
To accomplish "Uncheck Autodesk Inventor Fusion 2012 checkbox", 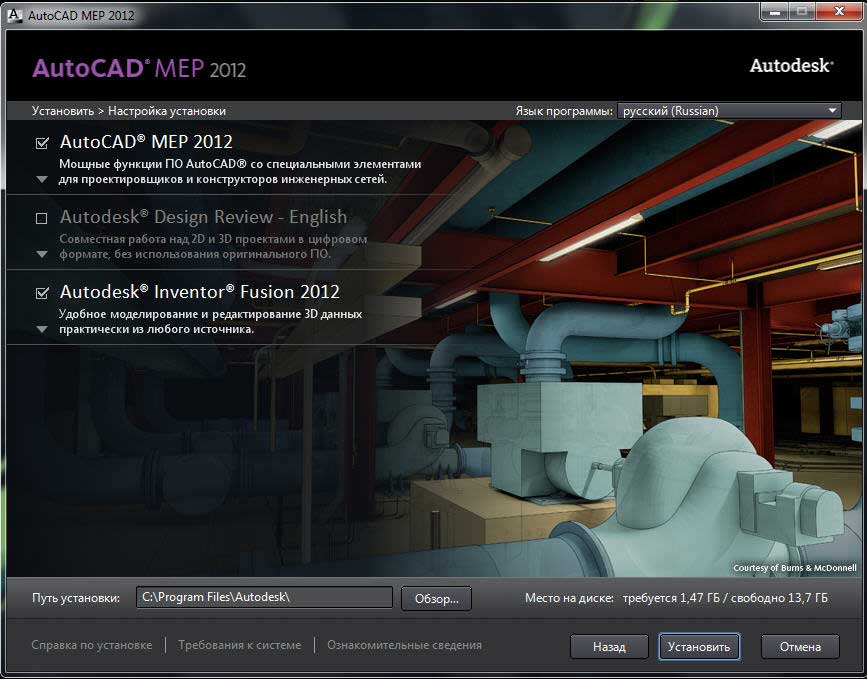I will click(x=42, y=293).
